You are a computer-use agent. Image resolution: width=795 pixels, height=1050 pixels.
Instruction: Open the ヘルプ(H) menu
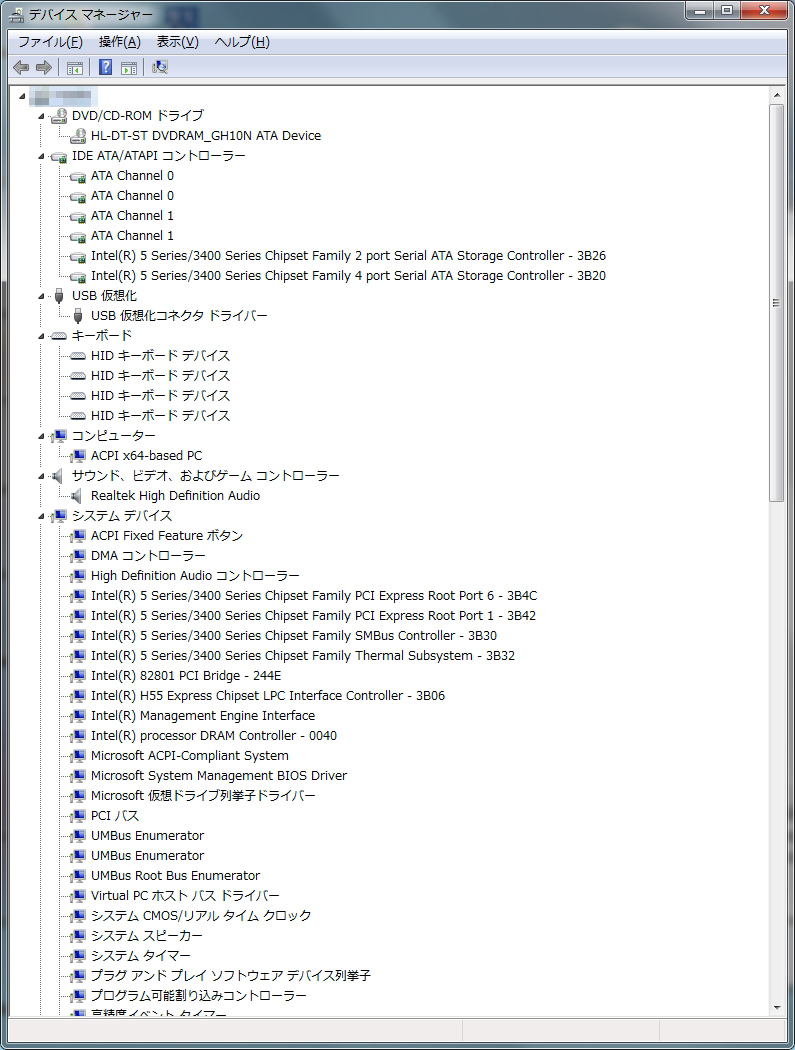point(242,42)
